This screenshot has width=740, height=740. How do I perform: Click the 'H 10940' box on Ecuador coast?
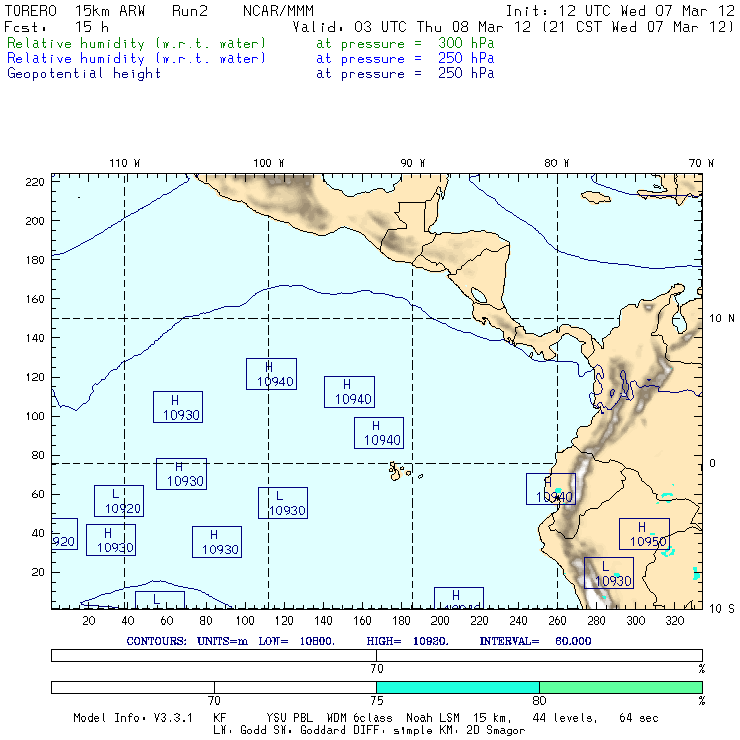tap(551, 489)
